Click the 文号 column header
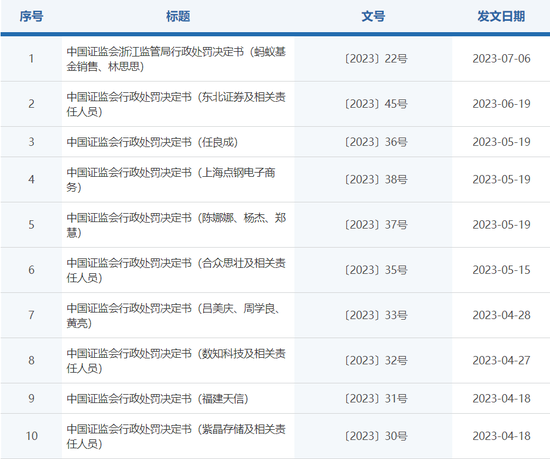The image size is (550, 459). (x=373, y=16)
